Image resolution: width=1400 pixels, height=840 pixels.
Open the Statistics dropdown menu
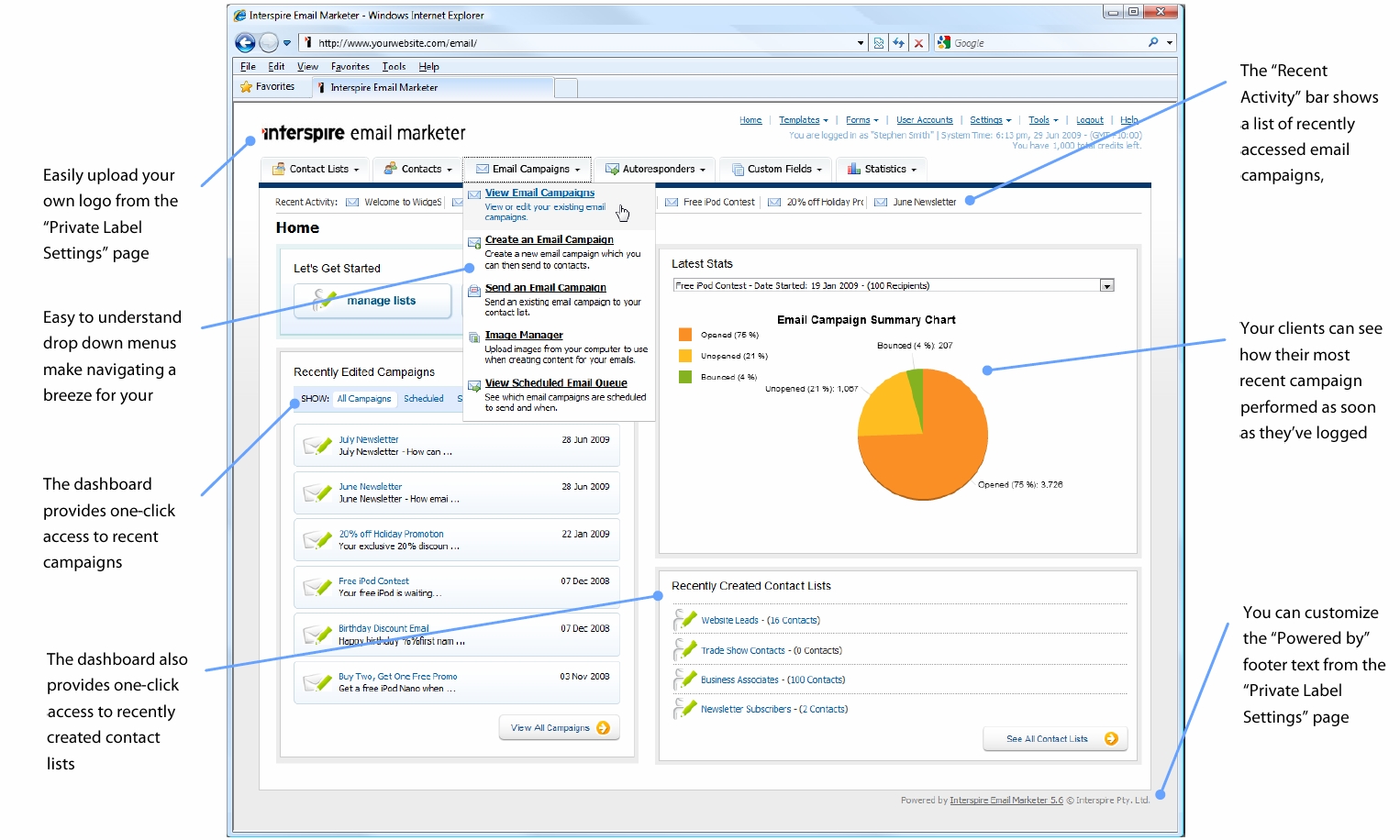point(882,169)
